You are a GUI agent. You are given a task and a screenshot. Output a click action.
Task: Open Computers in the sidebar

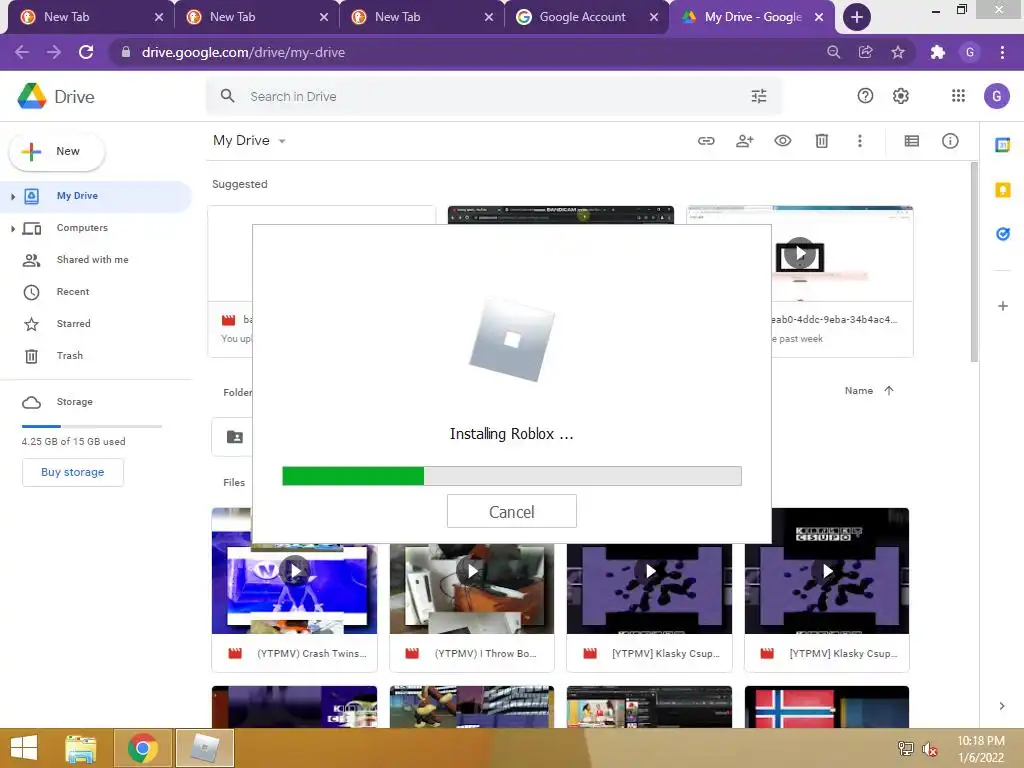point(82,228)
